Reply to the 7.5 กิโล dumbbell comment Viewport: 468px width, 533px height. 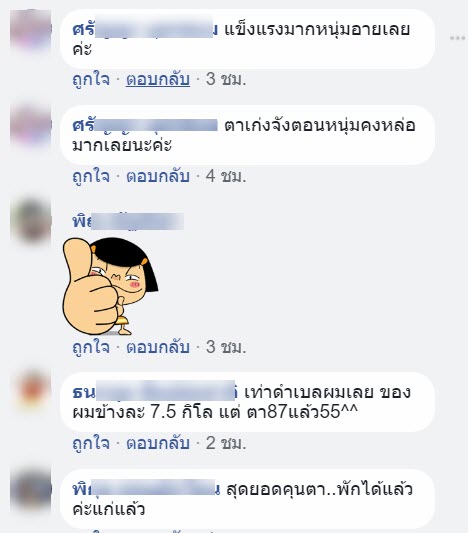click(158, 443)
